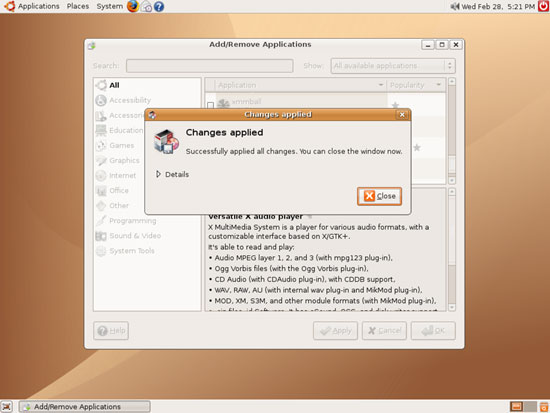The height and width of the screenshot is (413, 550).
Task: Click the Search input field
Action: click(210, 66)
